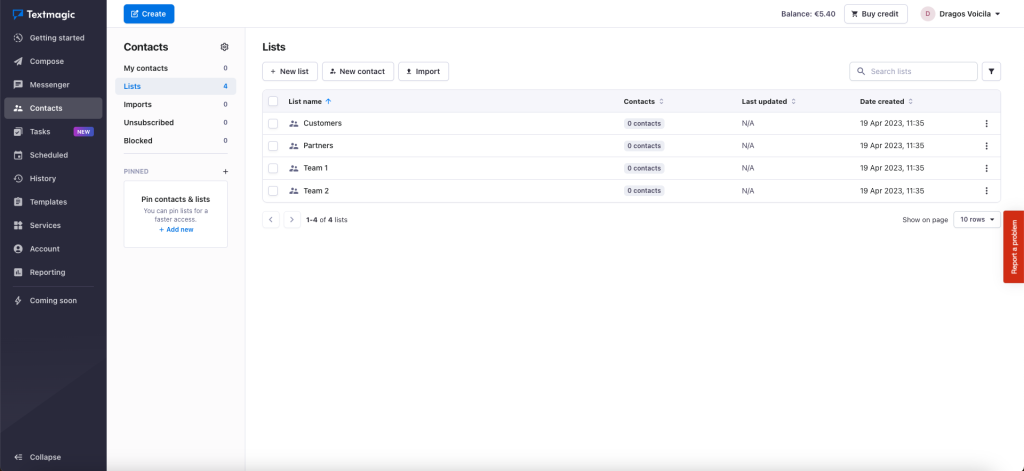Image resolution: width=1024 pixels, height=471 pixels.
Task: Open Contacts settings gear icon
Action: click(225, 47)
